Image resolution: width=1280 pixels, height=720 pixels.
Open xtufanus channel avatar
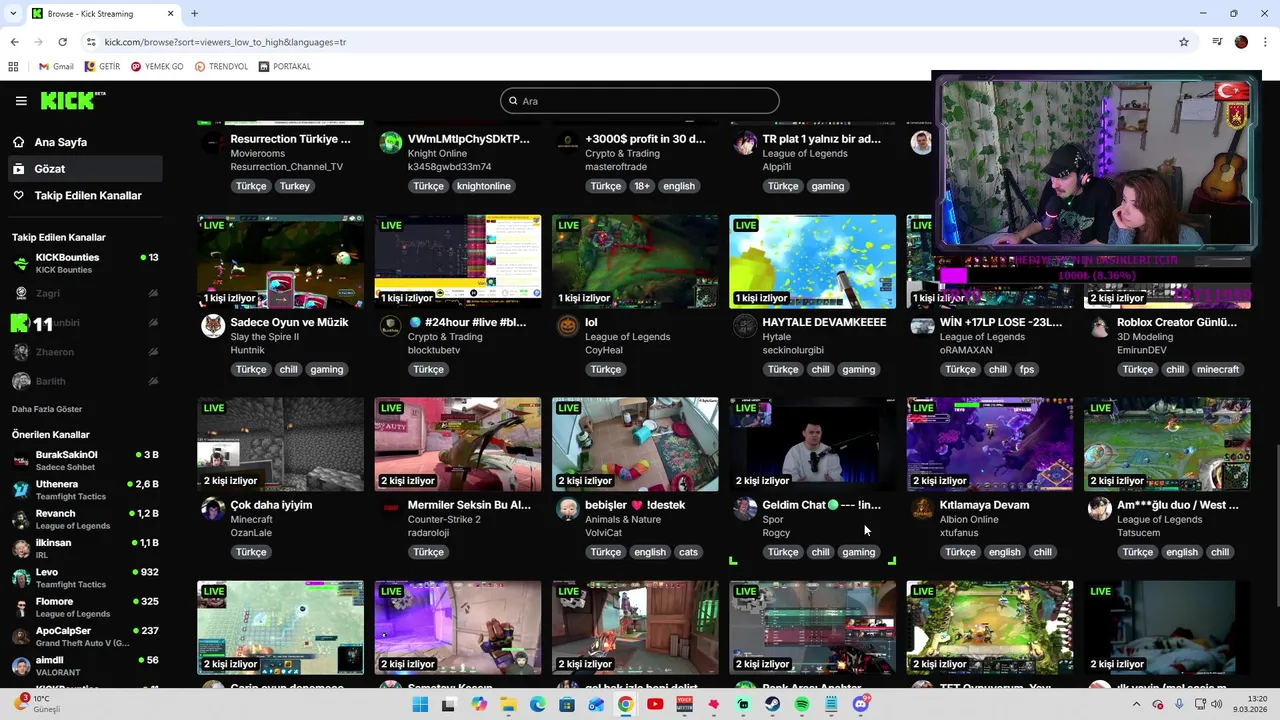[x=923, y=509]
